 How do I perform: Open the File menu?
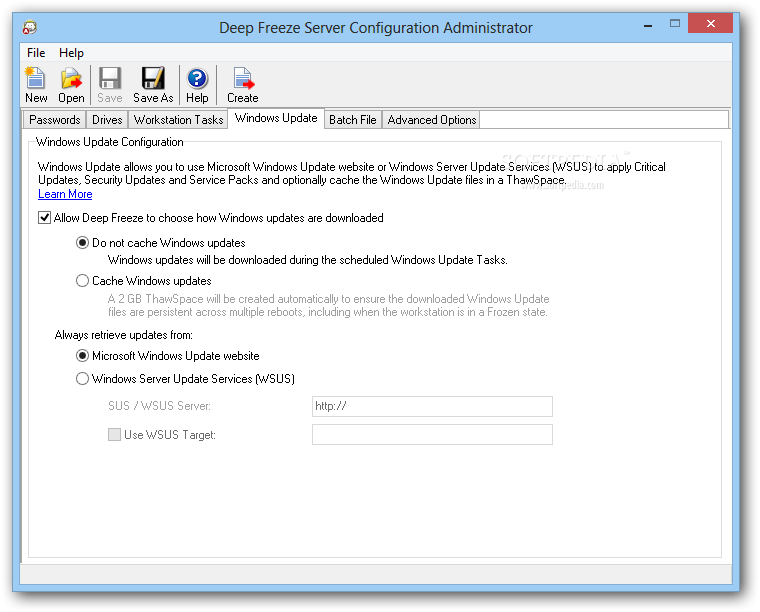point(36,52)
